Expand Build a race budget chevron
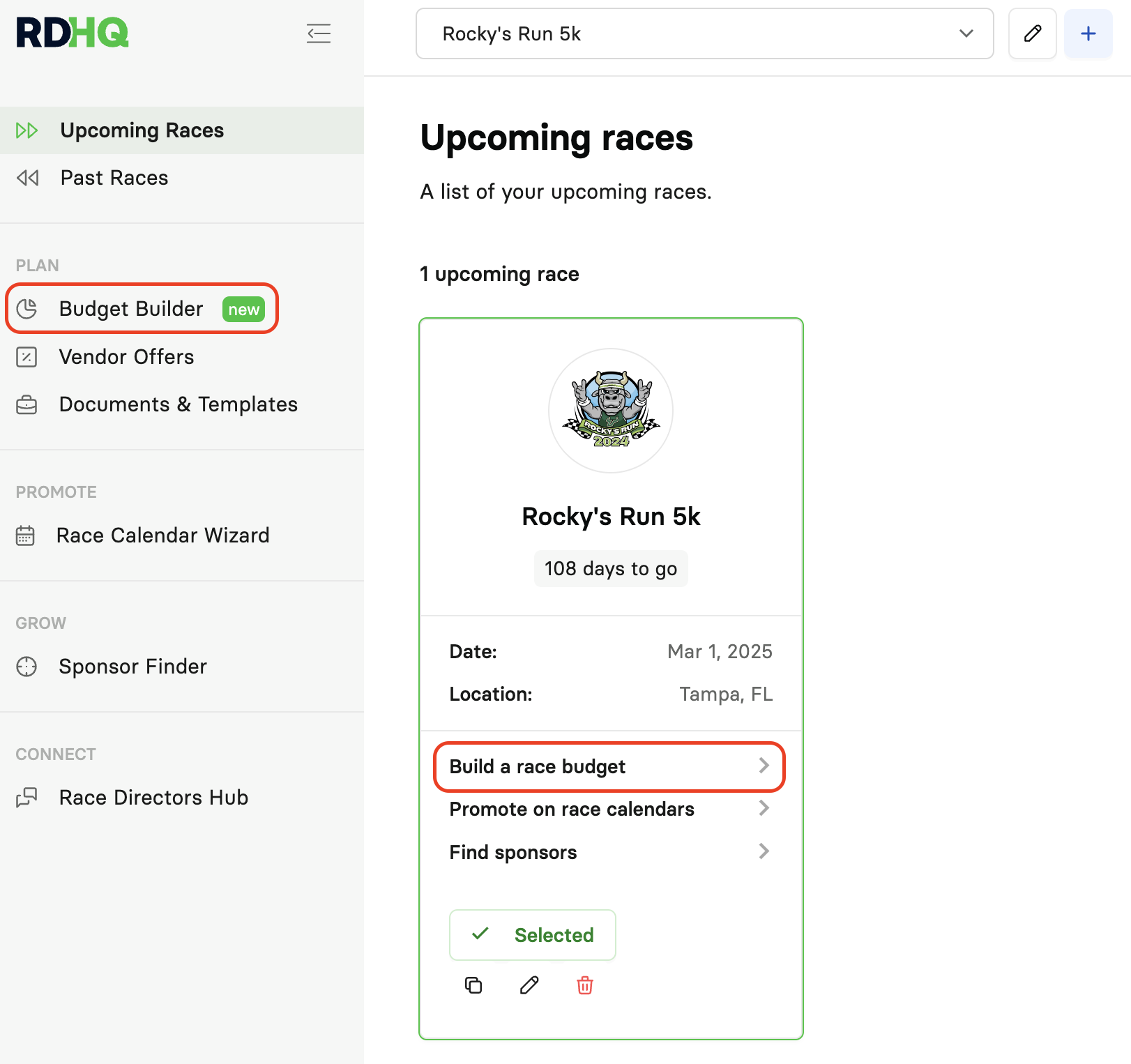This screenshot has width=1131, height=1064. click(764, 766)
